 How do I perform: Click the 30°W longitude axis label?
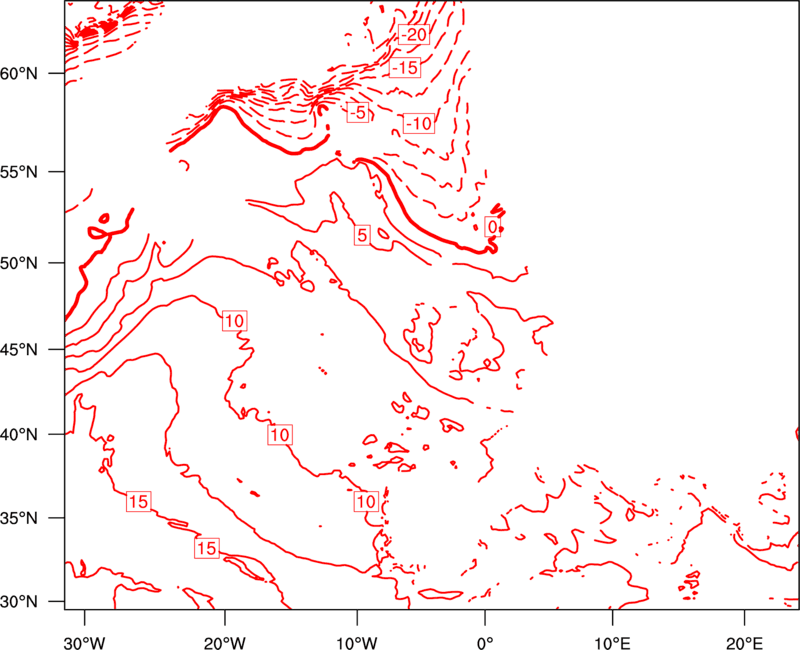pyautogui.click(x=85, y=643)
